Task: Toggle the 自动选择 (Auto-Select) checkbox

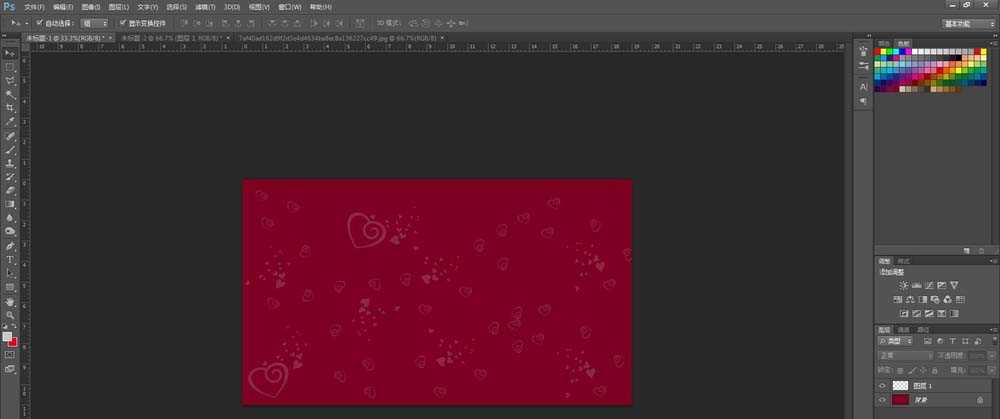Action: point(39,22)
